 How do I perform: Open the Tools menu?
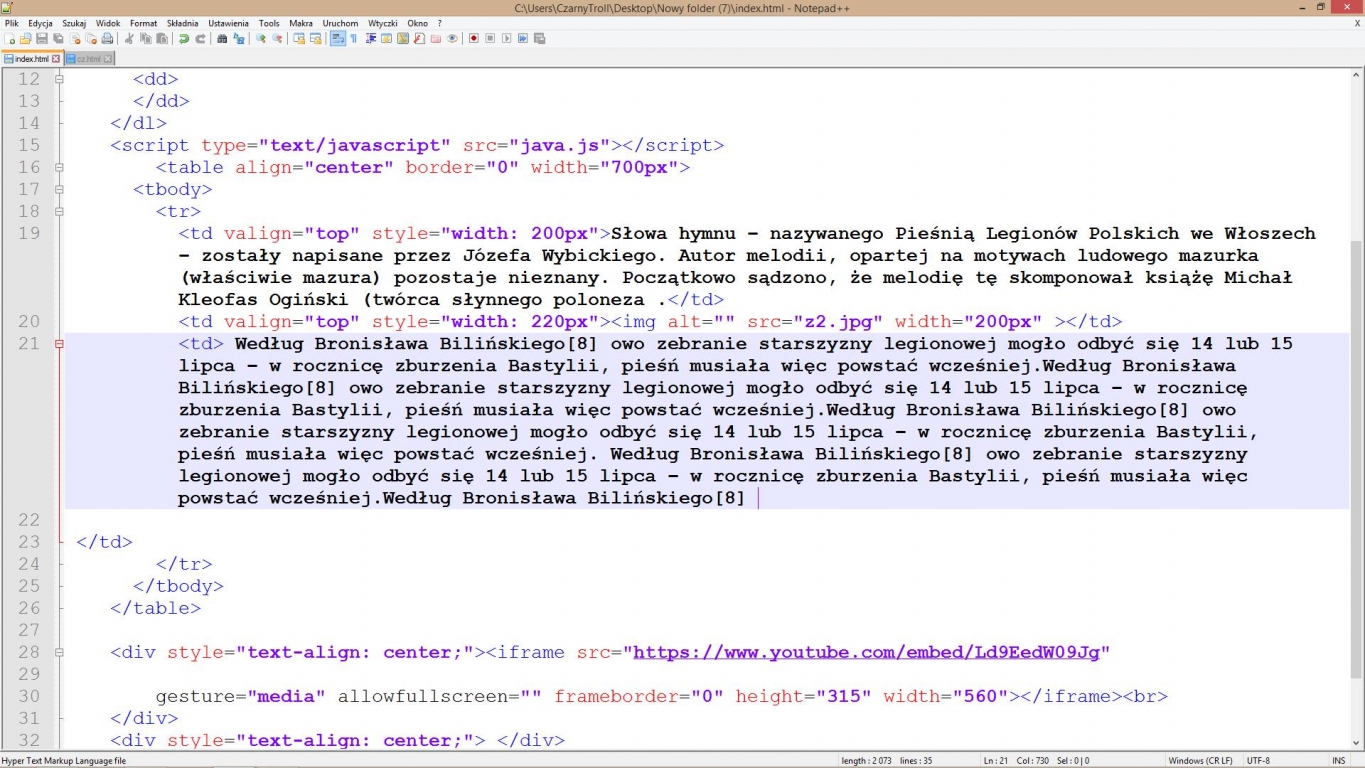coord(269,23)
